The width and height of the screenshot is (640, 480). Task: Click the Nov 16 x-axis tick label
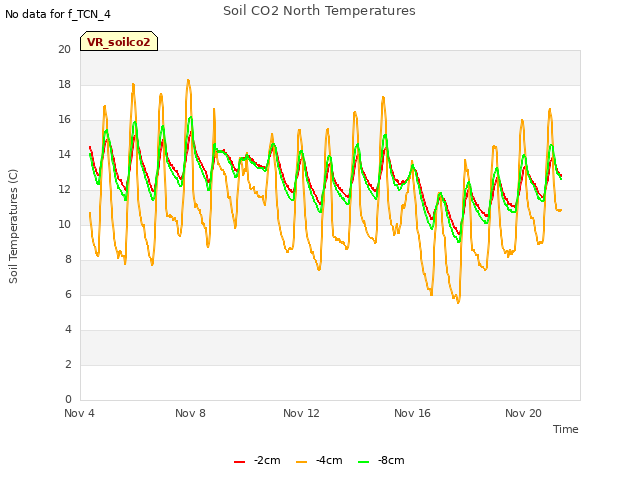coord(412,413)
